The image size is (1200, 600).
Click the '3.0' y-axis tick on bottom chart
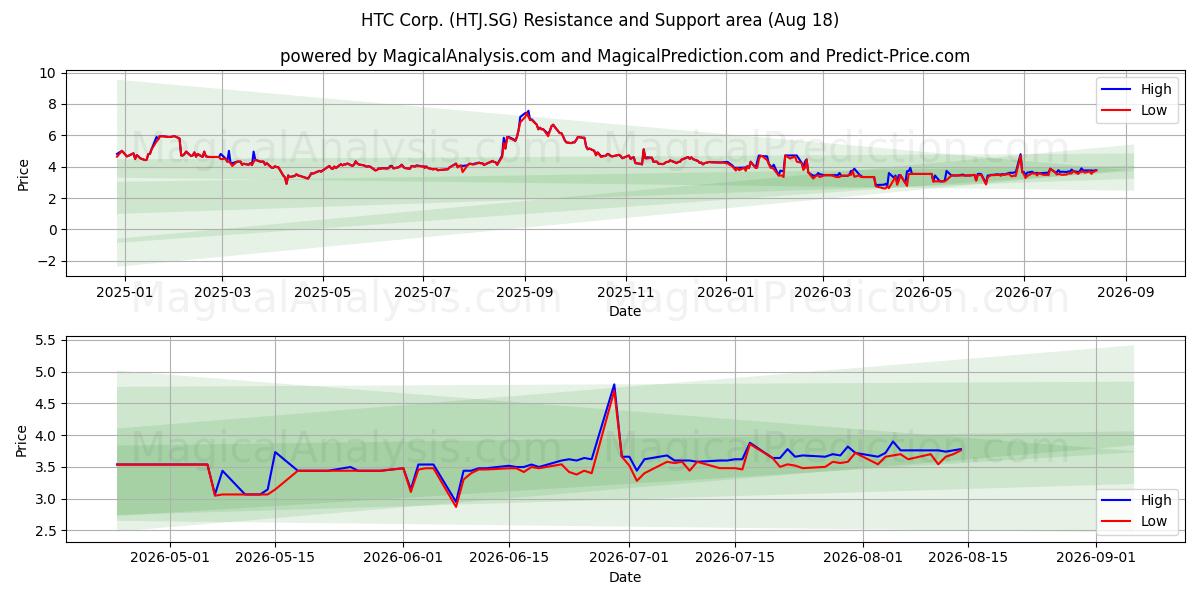click(x=45, y=500)
